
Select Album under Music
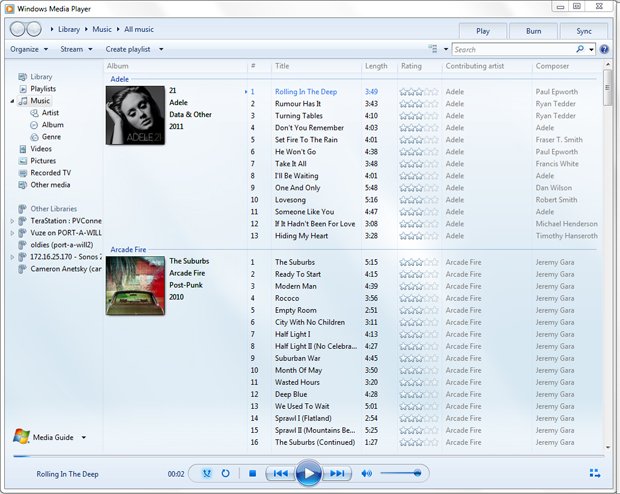coord(53,125)
